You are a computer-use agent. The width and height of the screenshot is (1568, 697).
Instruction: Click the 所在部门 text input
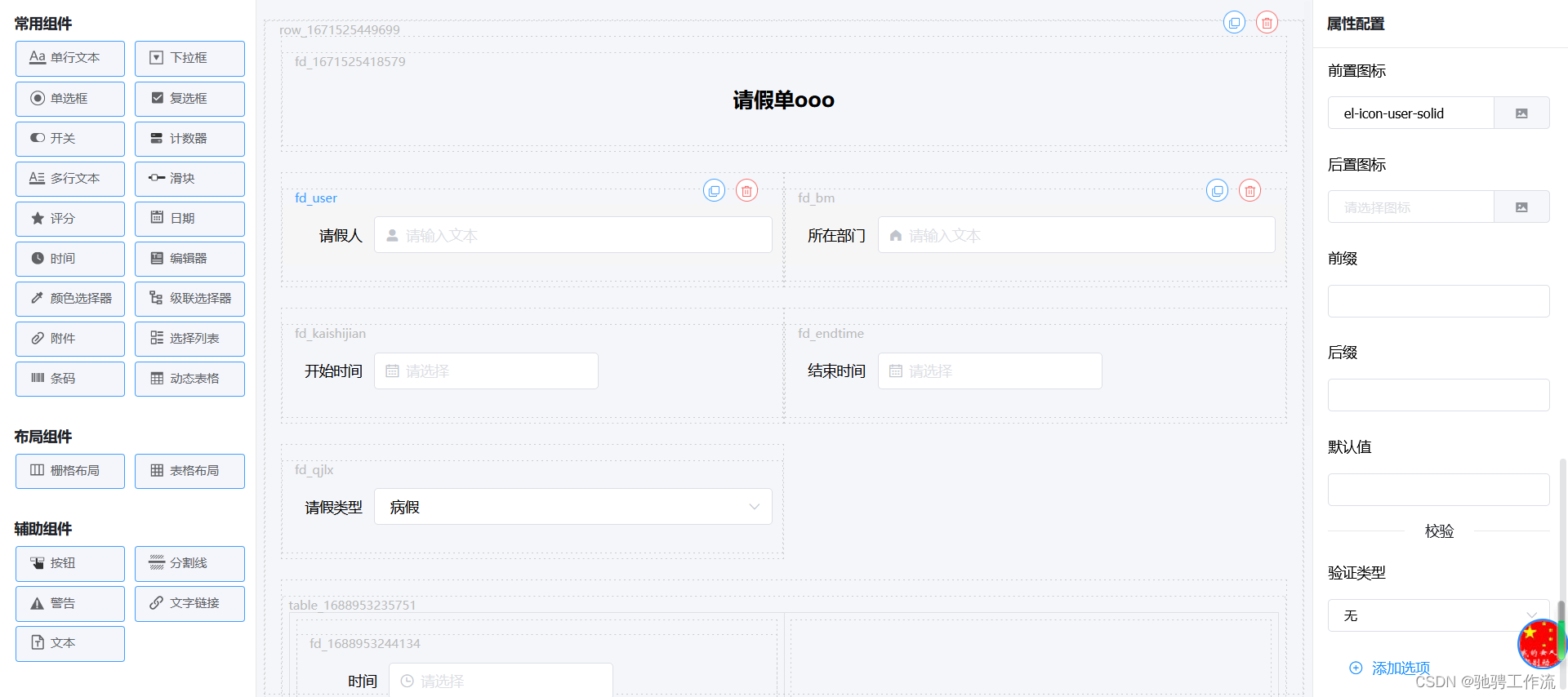point(1076,235)
